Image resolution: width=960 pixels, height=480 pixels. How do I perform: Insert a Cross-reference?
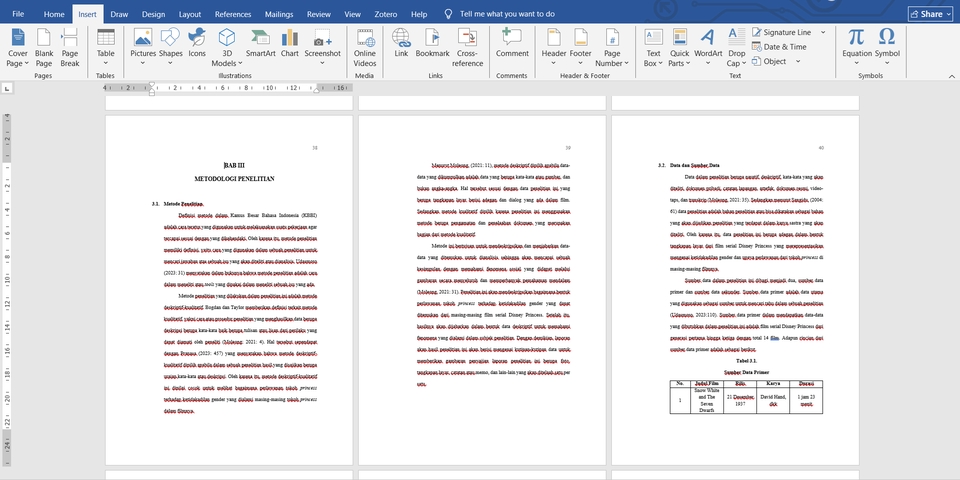click(x=468, y=48)
